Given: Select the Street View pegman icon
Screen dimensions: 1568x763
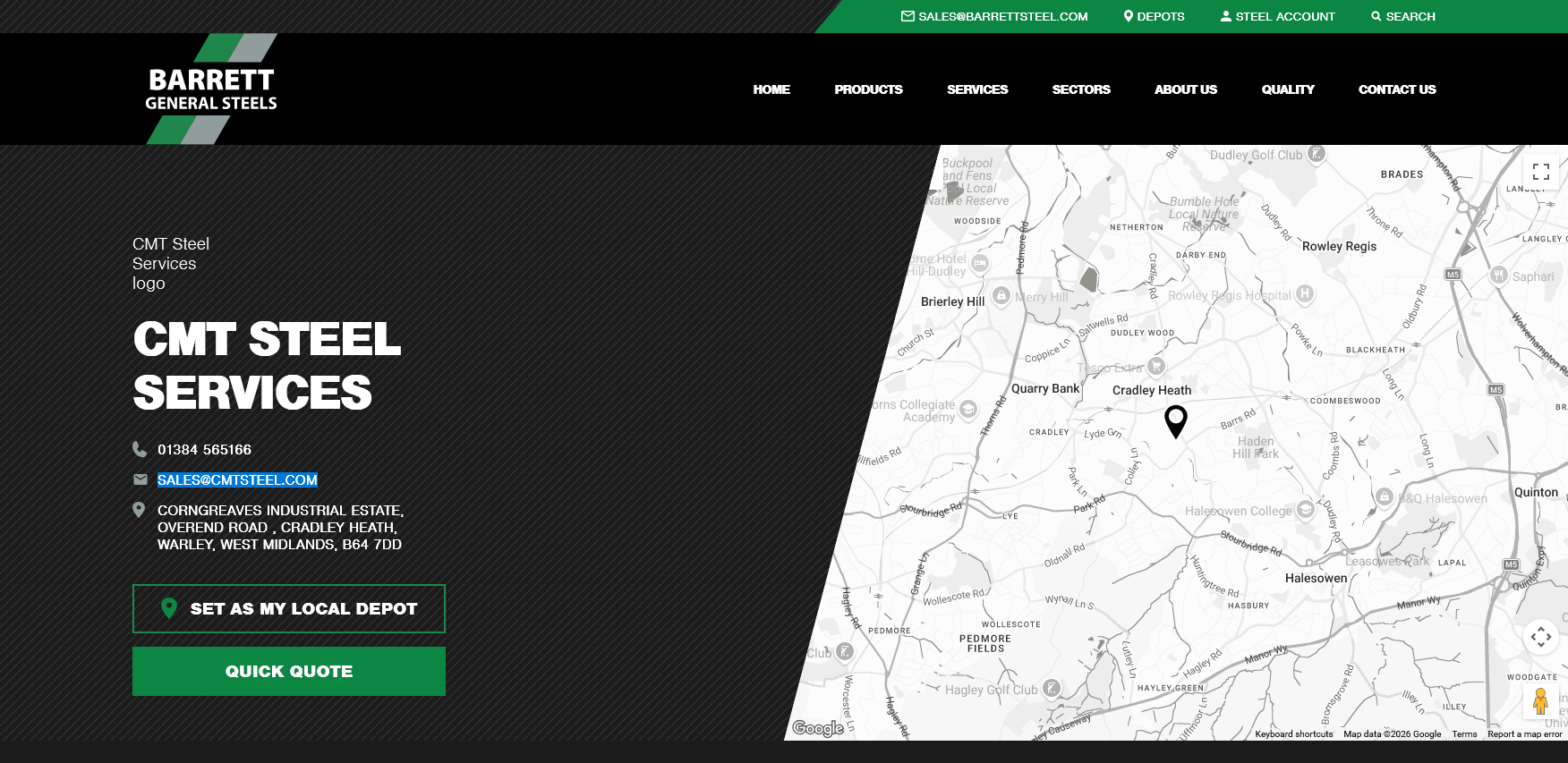Looking at the screenshot, I should click(1541, 701).
